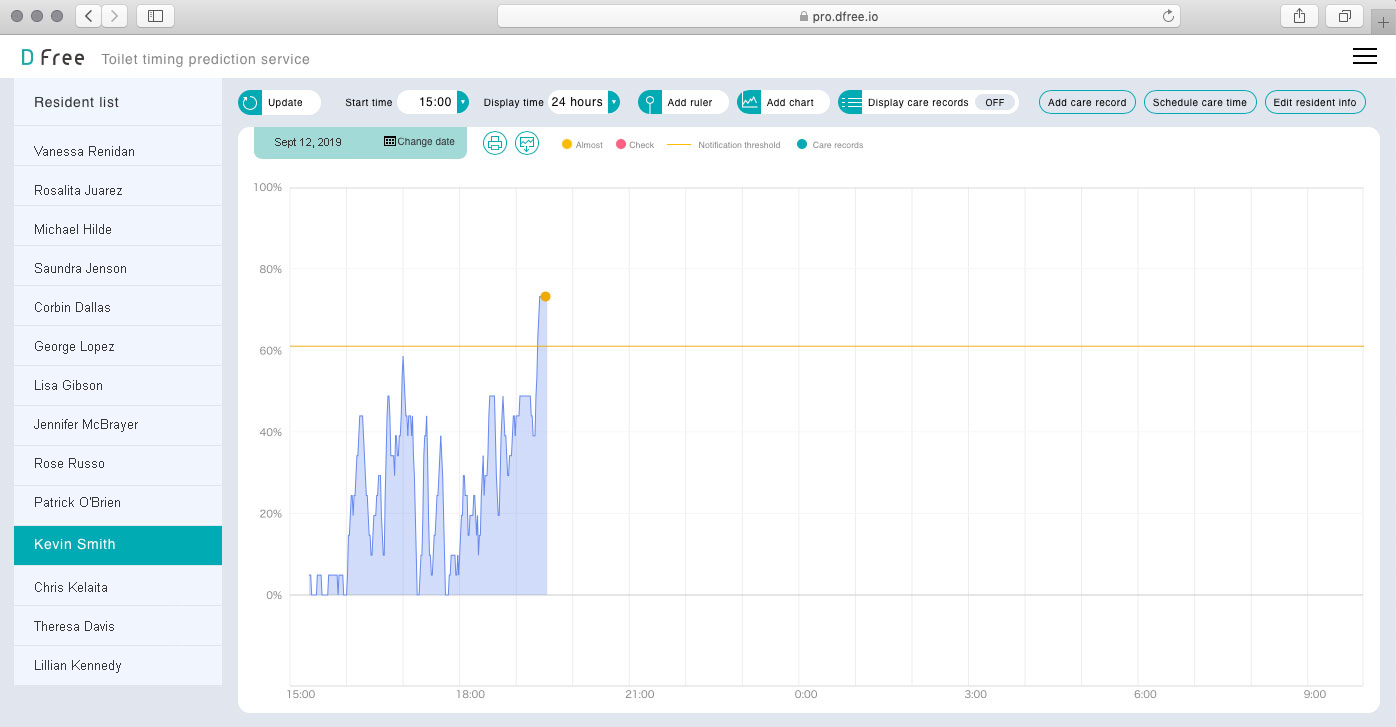This screenshot has width=1396, height=727.
Task: Toggle Display care records OFF switch
Action: tap(994, 102)
